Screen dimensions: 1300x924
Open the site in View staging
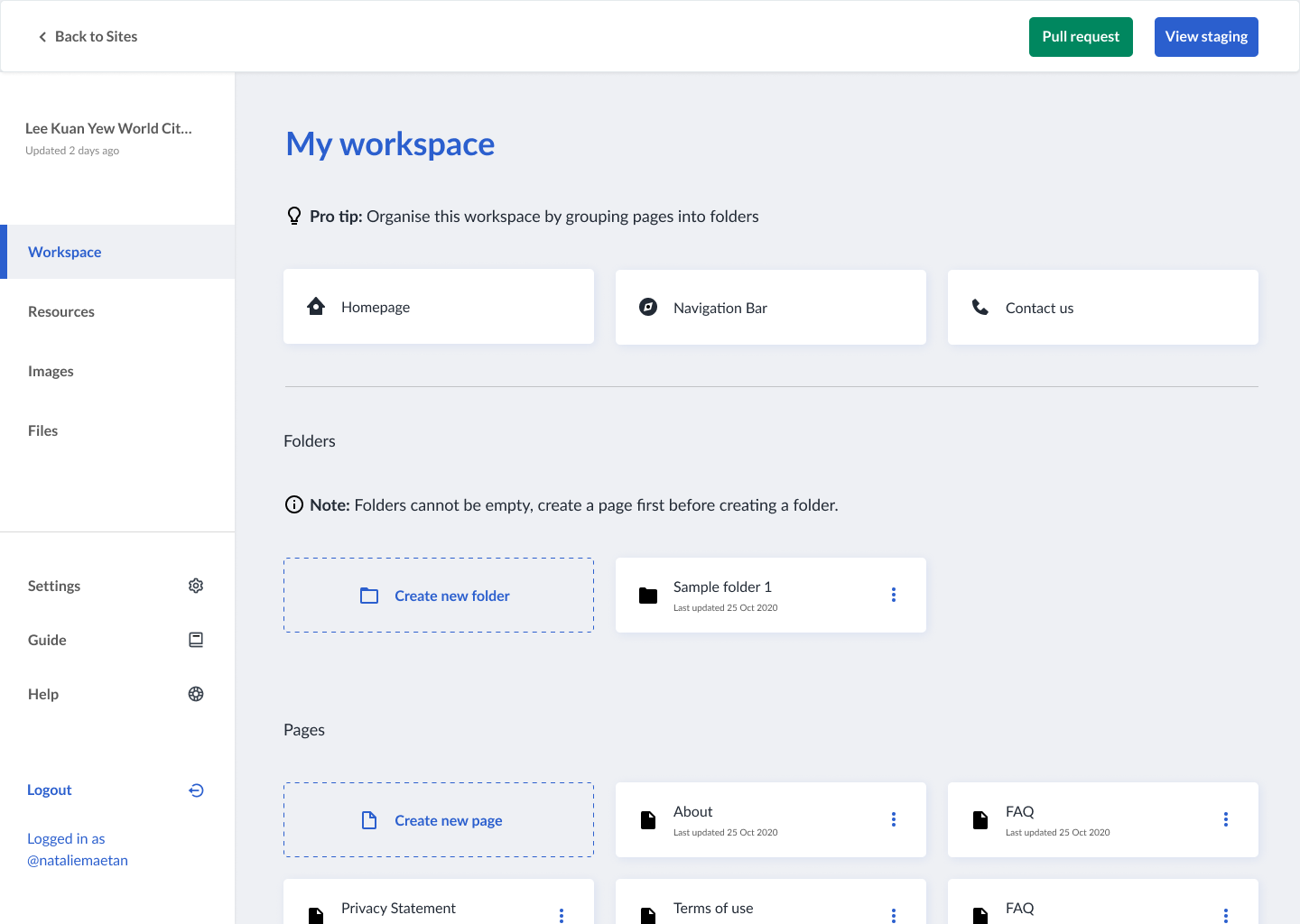[x=1206, y=36]
